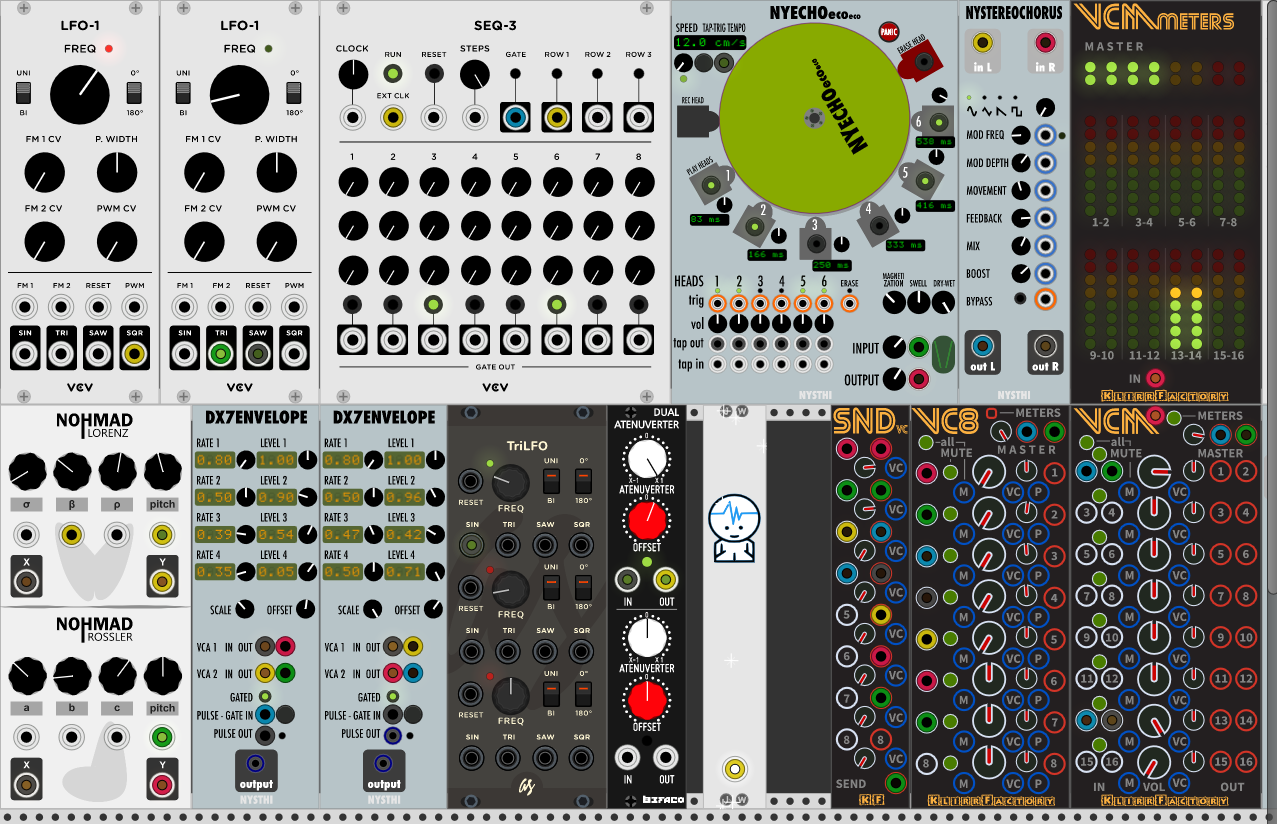This screenshot has width=1277, height=824.
Task: Click the 0.05 LEVEL 4 value on DX7ENVELOPE
Action: coord(275,572)
